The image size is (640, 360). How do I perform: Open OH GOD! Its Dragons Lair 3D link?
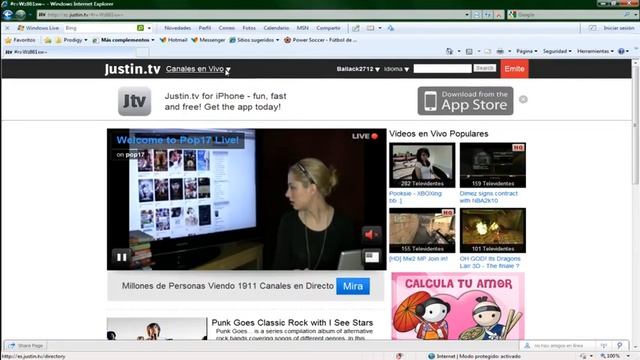click(x=490, y=262)
